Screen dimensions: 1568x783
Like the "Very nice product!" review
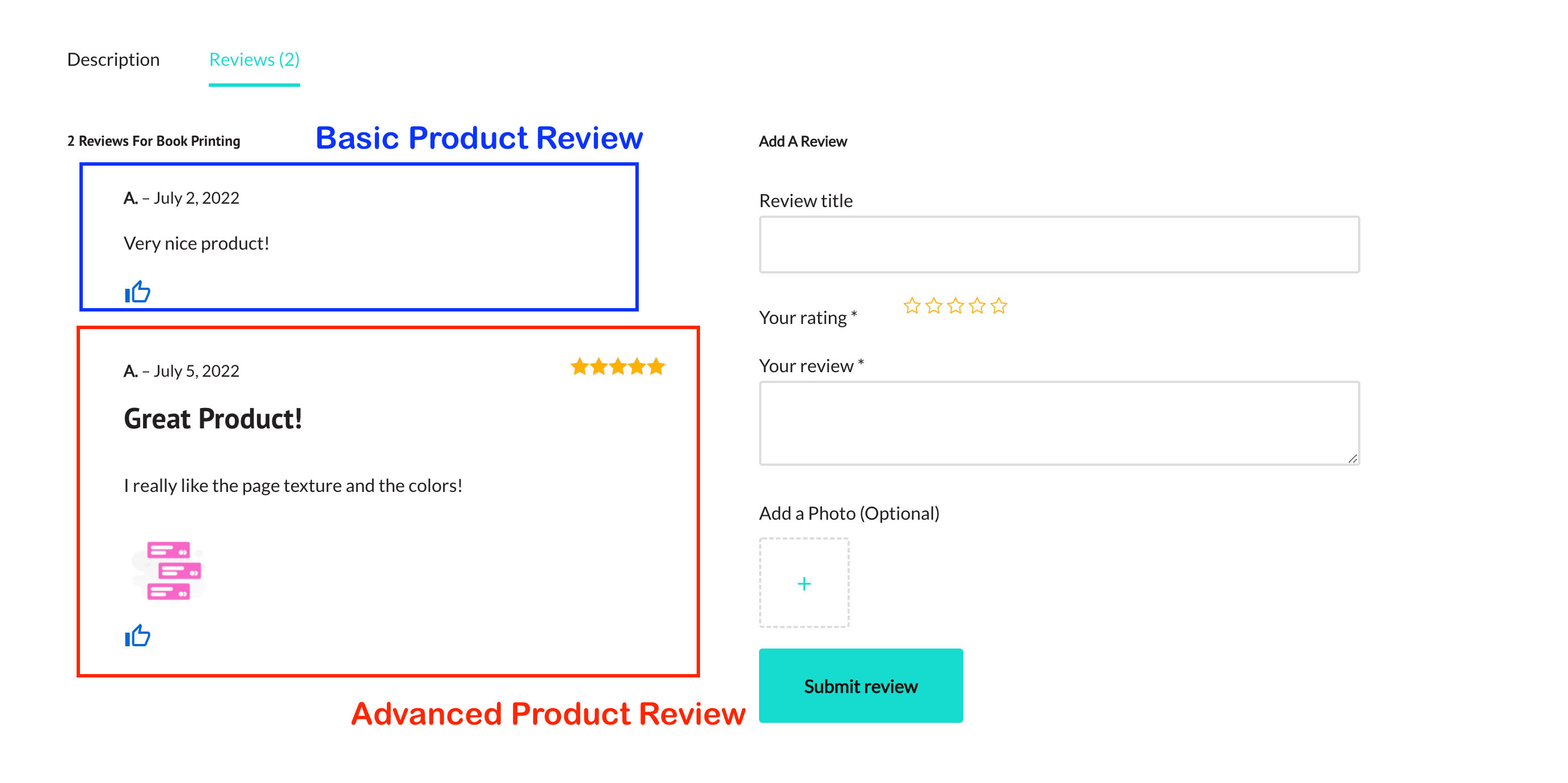click(137, 292)
